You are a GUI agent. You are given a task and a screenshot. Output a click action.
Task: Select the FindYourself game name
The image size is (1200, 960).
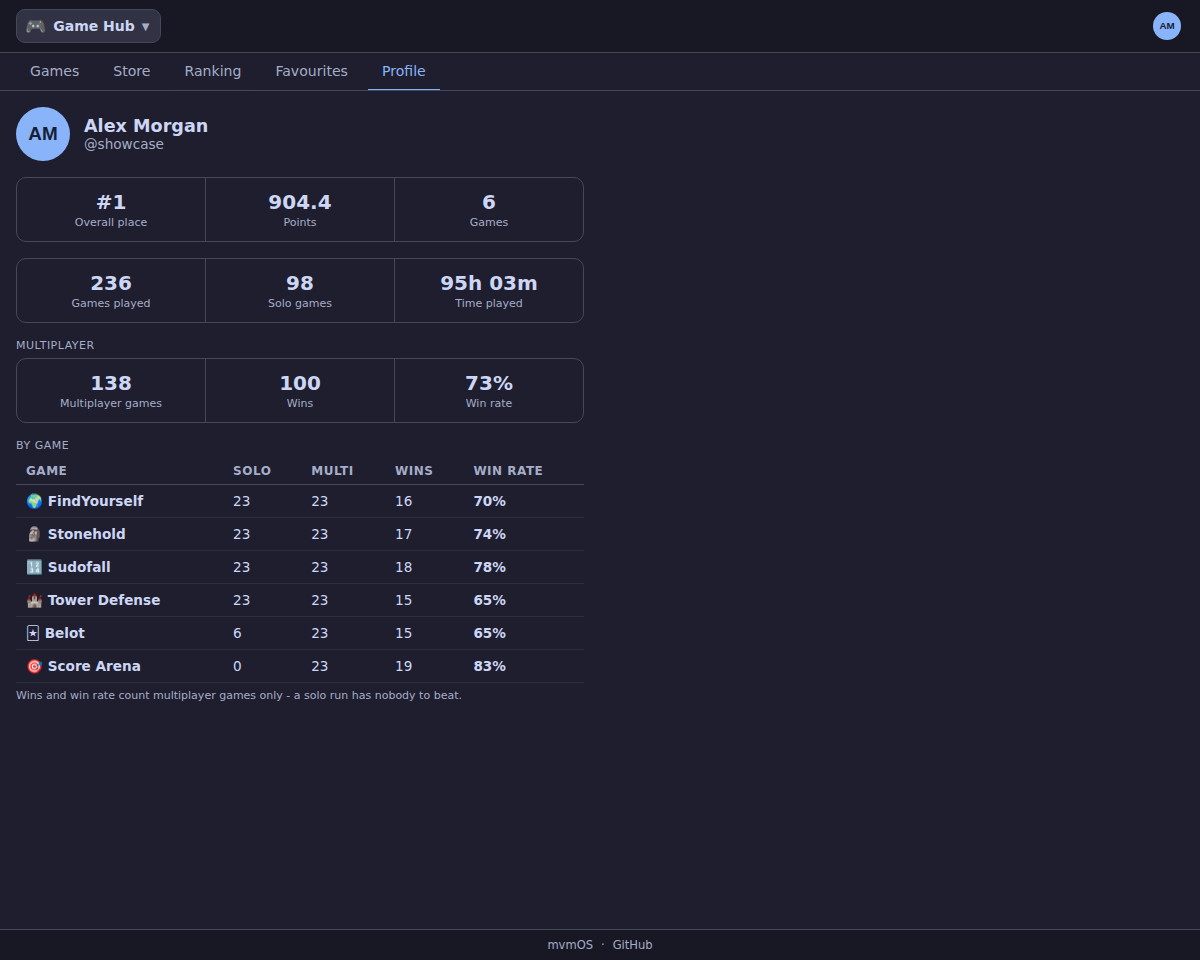tap(95, 501)
